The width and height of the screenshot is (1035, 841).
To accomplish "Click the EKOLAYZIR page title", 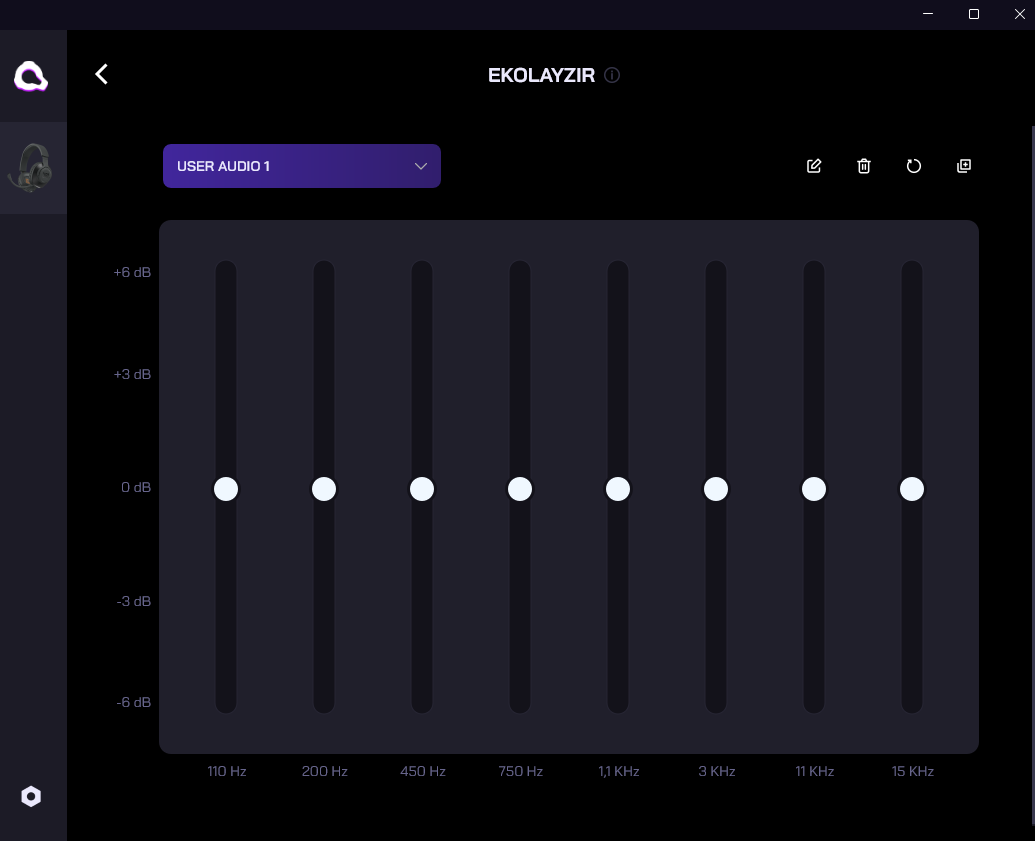I will click(541, 75).
